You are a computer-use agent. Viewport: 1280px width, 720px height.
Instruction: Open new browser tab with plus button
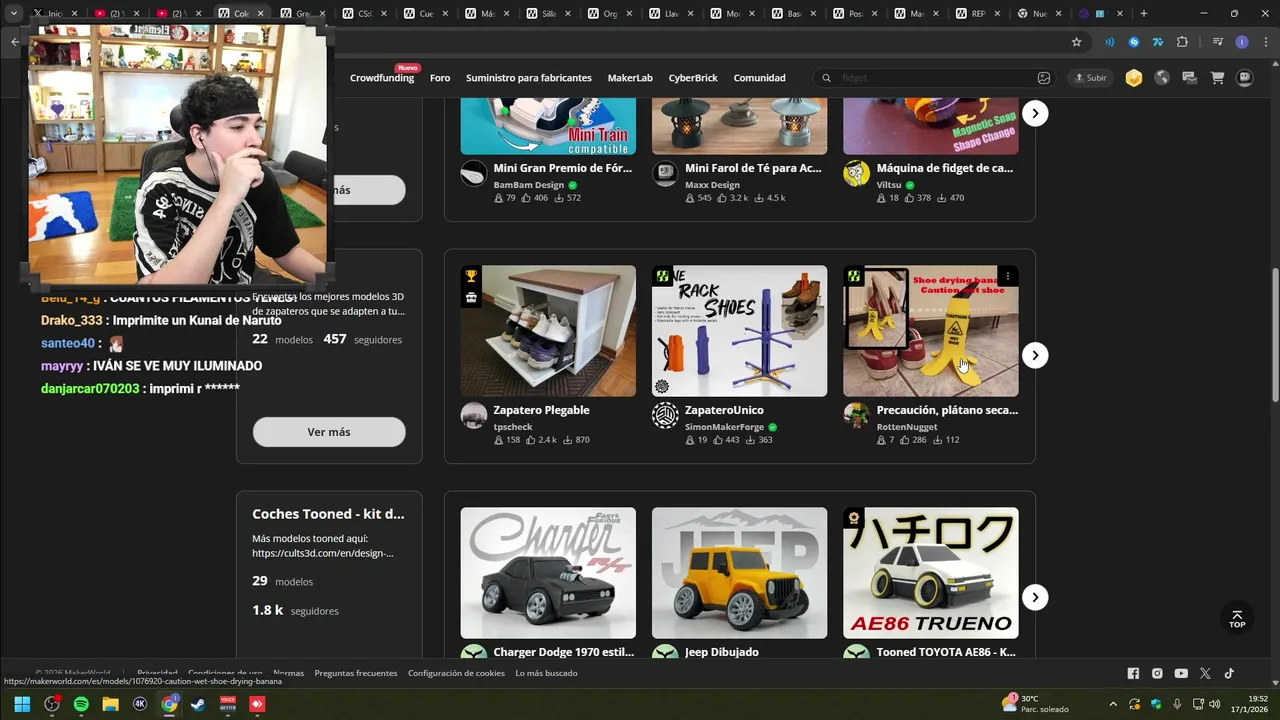point(1143,13)
